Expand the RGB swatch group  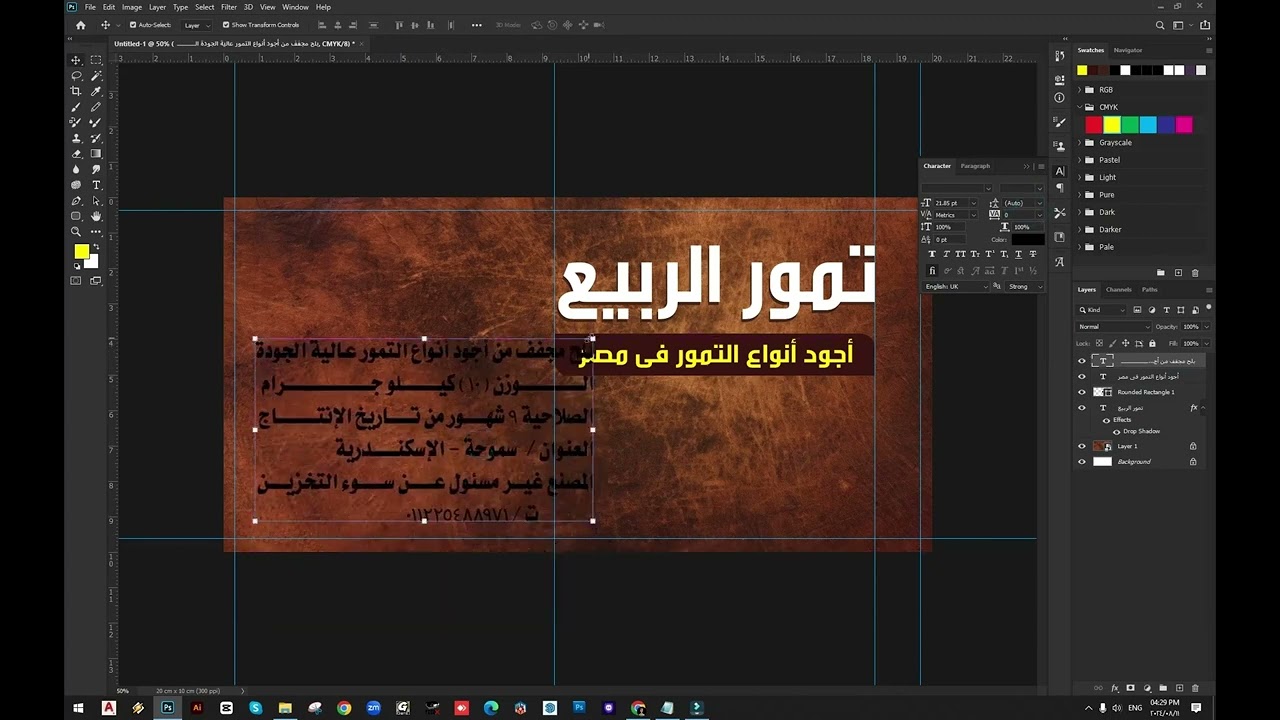click(x=1080, y=90)
